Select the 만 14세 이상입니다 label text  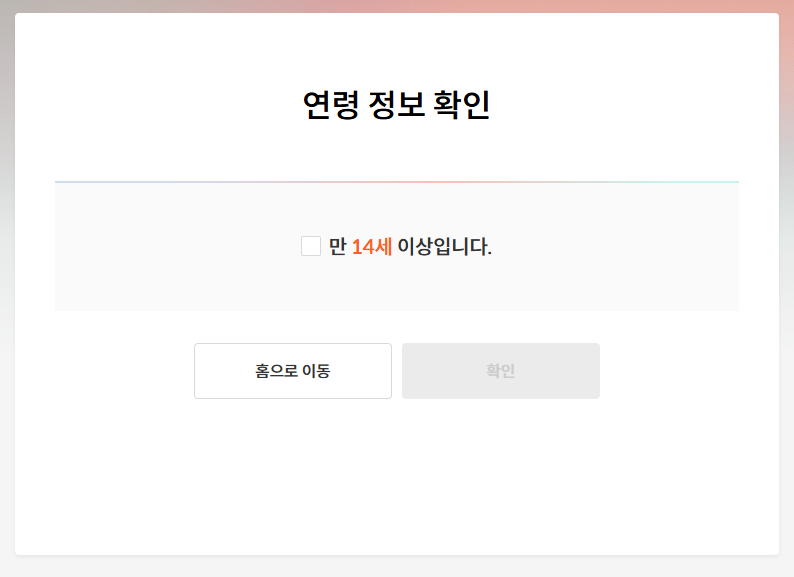410,247
